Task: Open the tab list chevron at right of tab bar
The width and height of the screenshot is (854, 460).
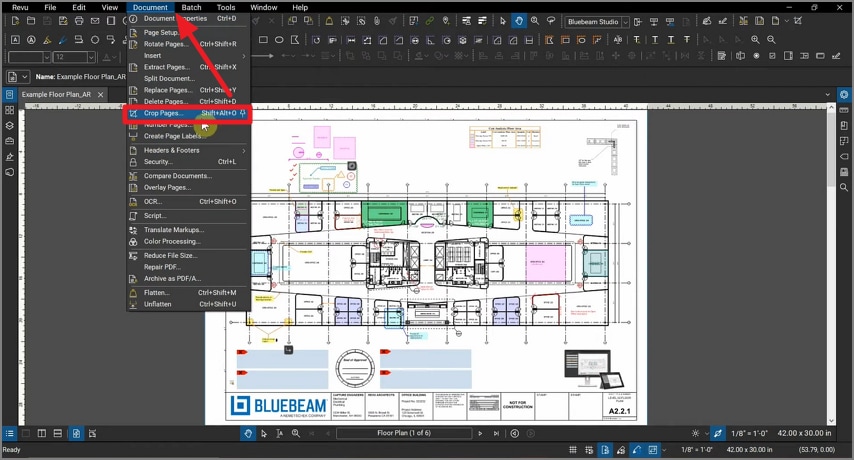Action: coord(827,94)
